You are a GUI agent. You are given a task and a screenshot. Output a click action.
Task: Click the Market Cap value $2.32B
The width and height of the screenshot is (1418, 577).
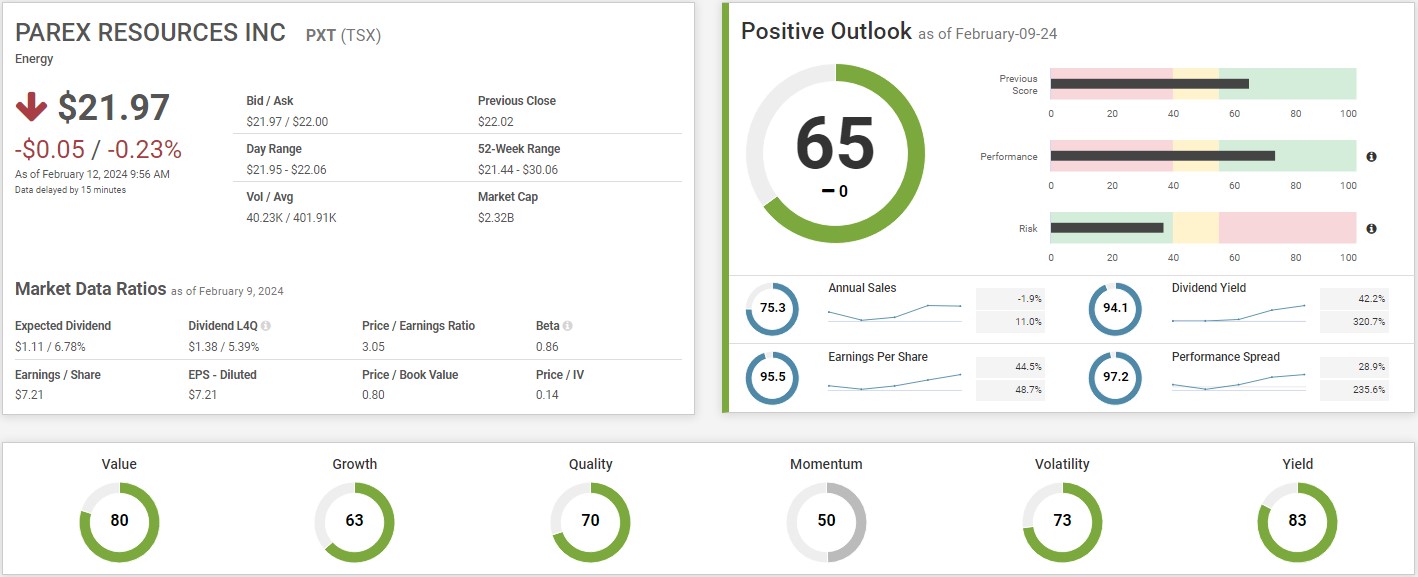click(x=496, y=218)
